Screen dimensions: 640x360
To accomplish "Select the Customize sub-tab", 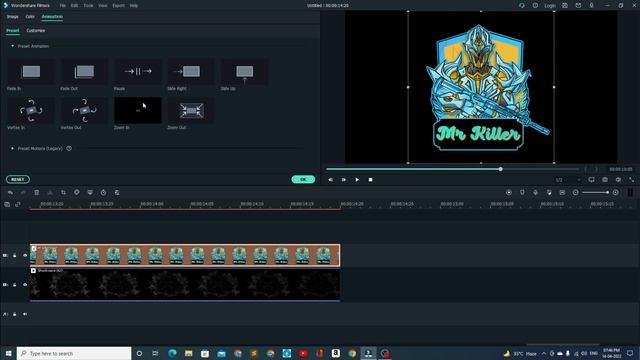I will tap(36, 31).
